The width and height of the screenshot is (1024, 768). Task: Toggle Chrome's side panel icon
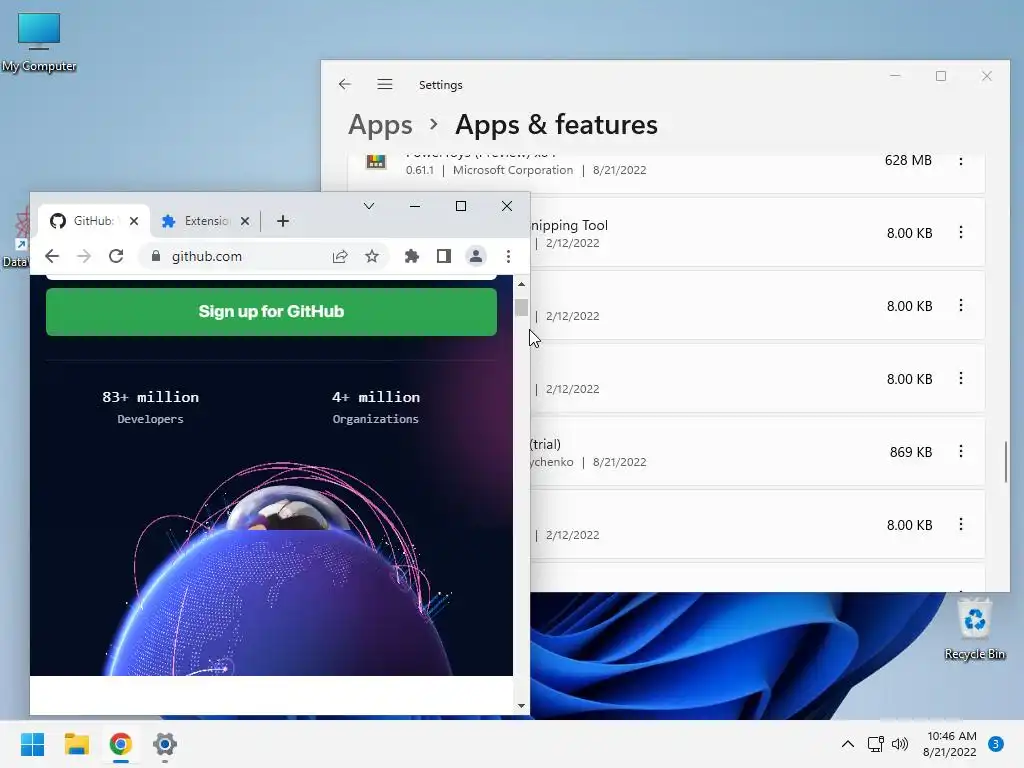click(444, 257)
